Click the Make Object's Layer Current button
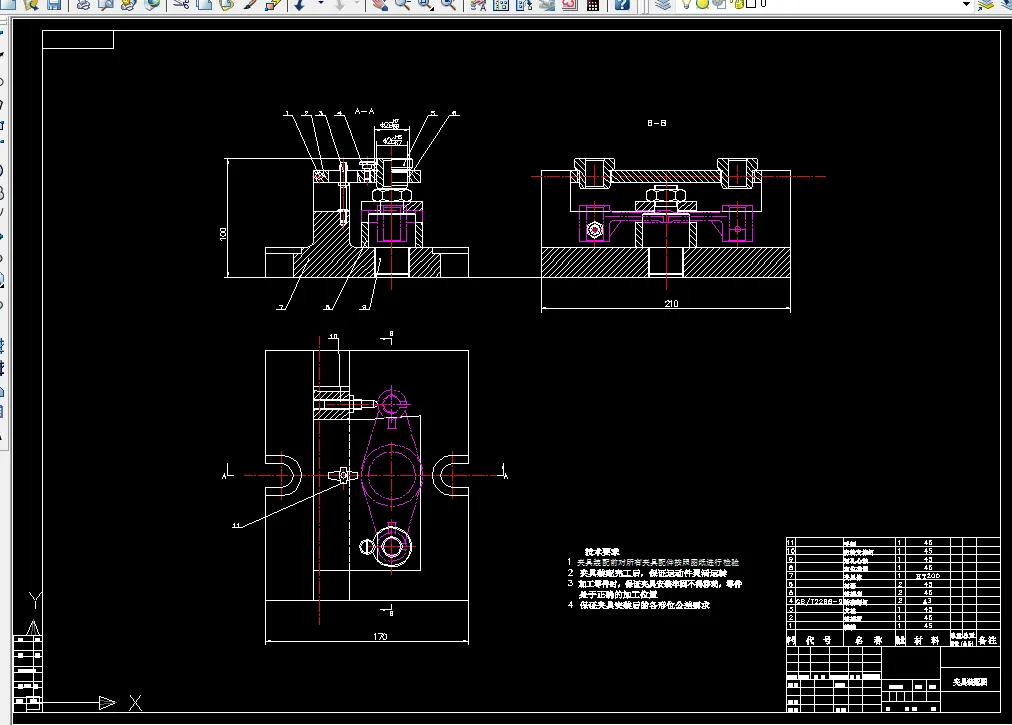This screenshot has width=1012, height=725. [985, 4]
